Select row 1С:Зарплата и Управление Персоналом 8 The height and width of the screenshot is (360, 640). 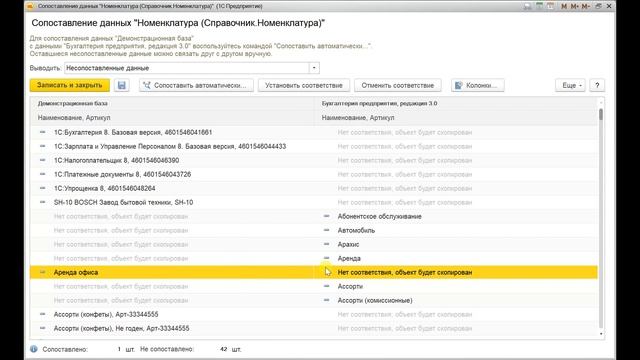coord(172,146)
